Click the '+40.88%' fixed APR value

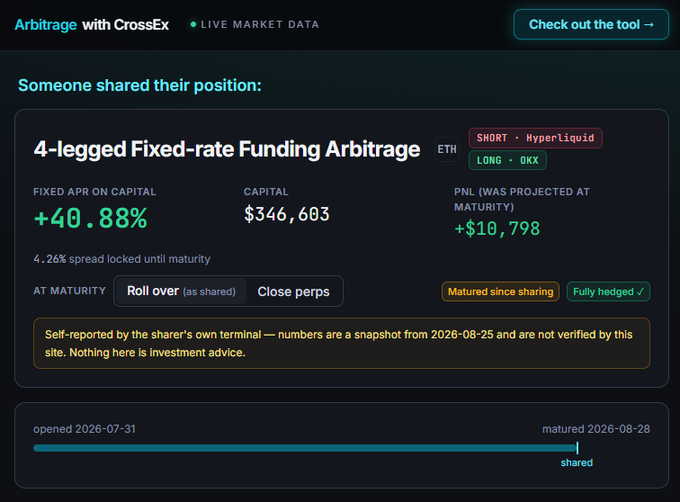click(x=91, y=218)
